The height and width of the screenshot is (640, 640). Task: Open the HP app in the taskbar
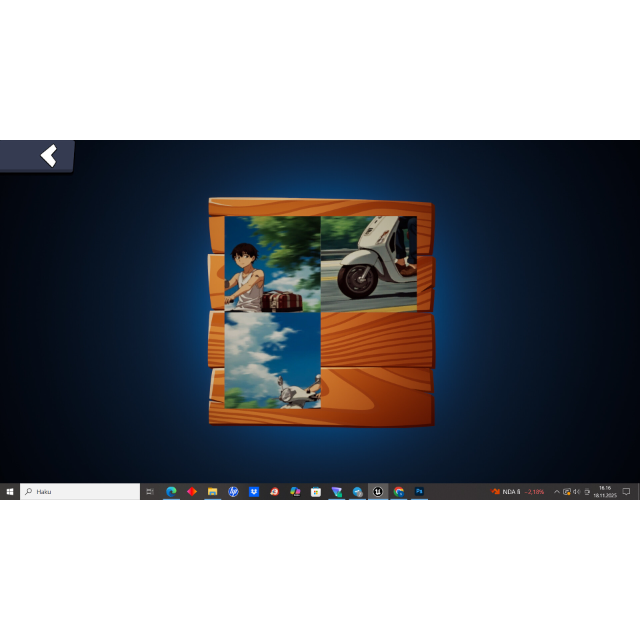pyautogui.click(x=233, y=492)
